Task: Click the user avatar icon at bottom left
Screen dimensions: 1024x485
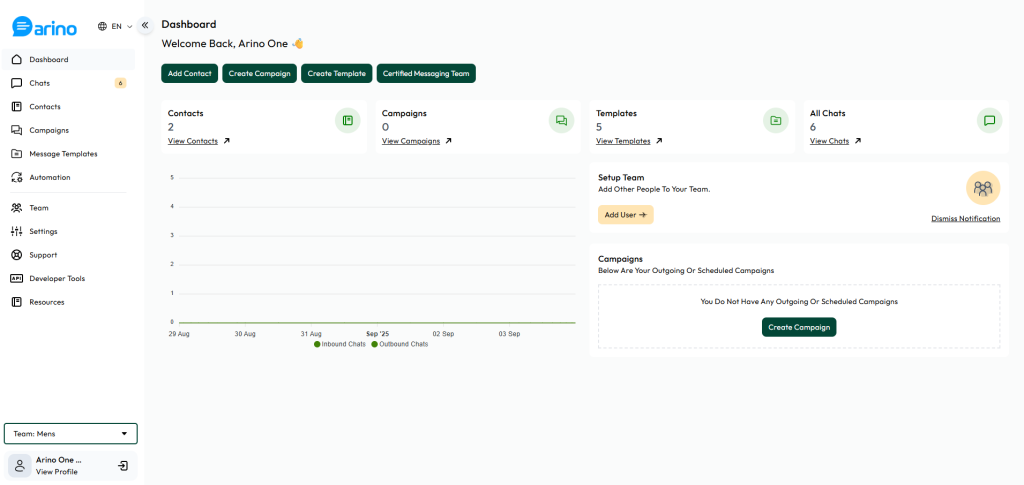Action: click(x=20, y=466)
